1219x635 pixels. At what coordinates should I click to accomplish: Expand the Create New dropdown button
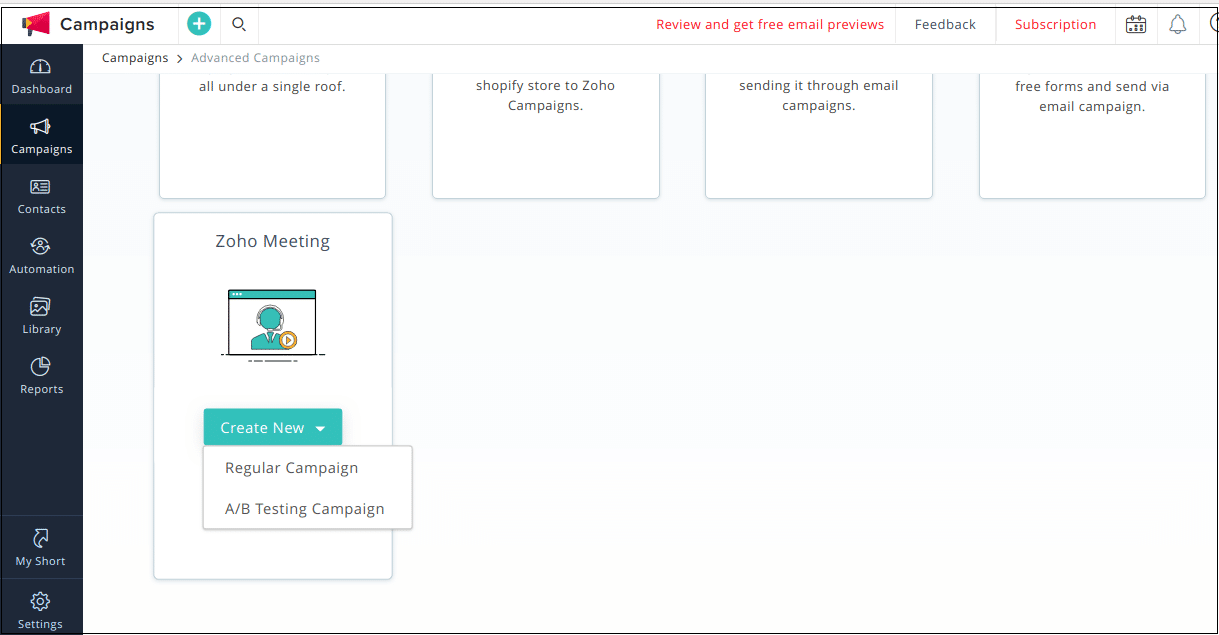[273, 427]
